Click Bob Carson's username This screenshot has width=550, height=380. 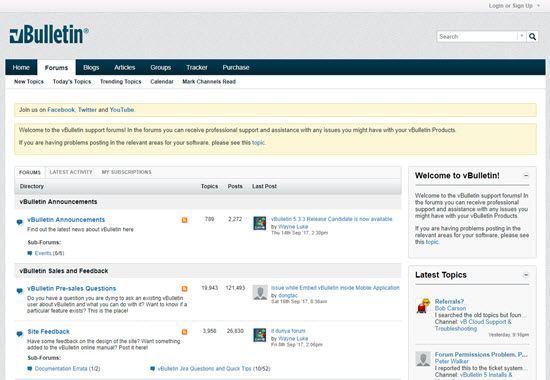tap(450, 308)
